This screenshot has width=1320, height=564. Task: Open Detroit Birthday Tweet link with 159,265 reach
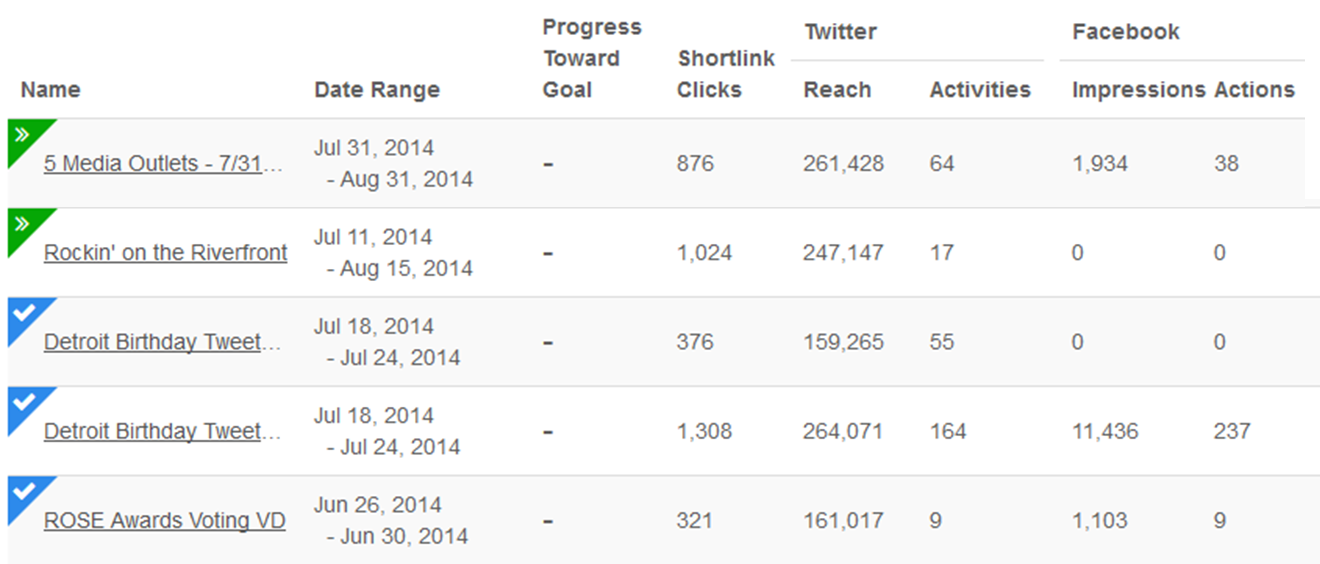click(162, 342)
